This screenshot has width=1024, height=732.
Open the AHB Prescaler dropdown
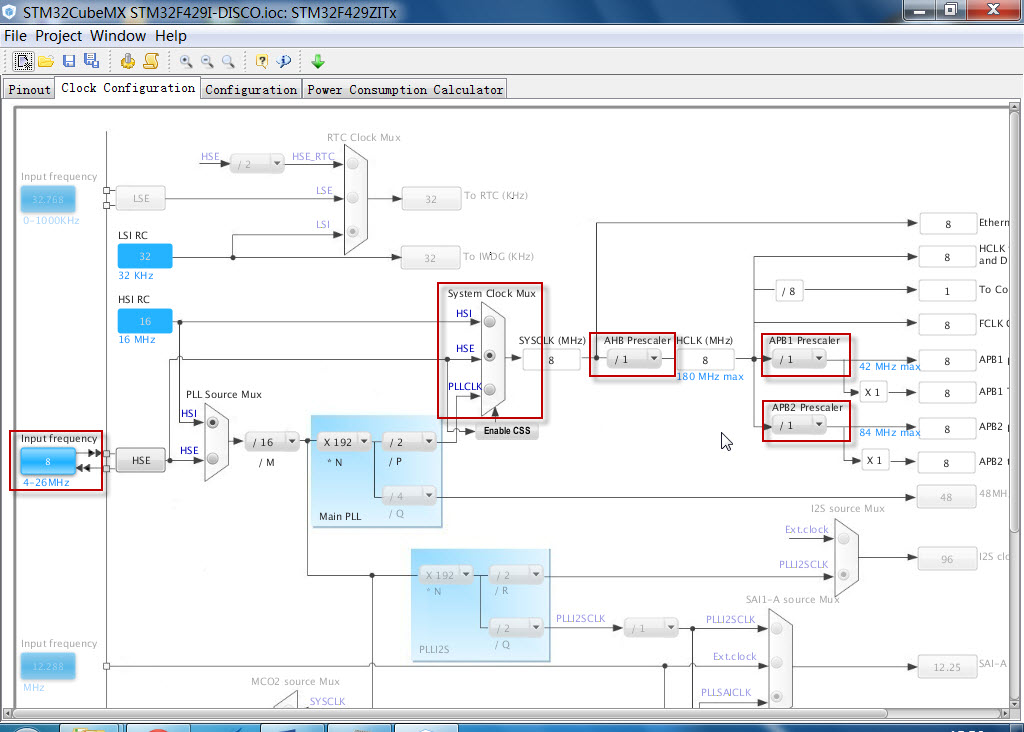(x=633, y=358)
